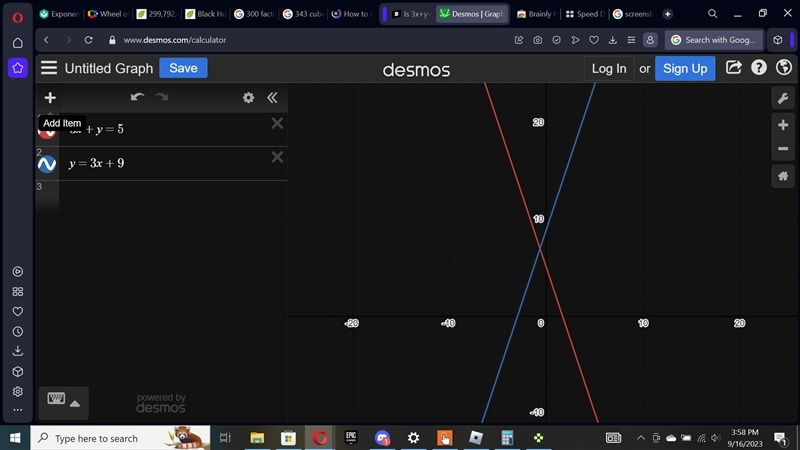Open the Share Graph icon
Image resolution: width=800 pixels, height=450 pixels.
733,68
